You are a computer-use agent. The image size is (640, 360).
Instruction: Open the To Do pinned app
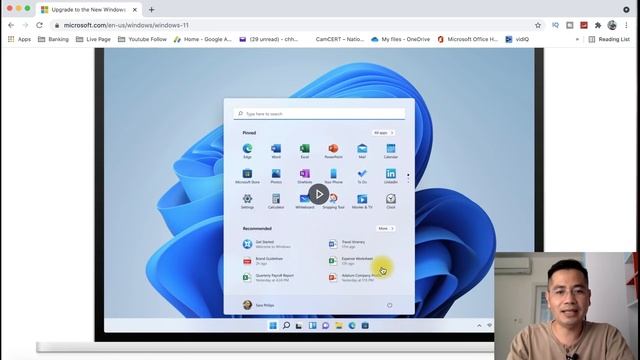tap(362, 176)
